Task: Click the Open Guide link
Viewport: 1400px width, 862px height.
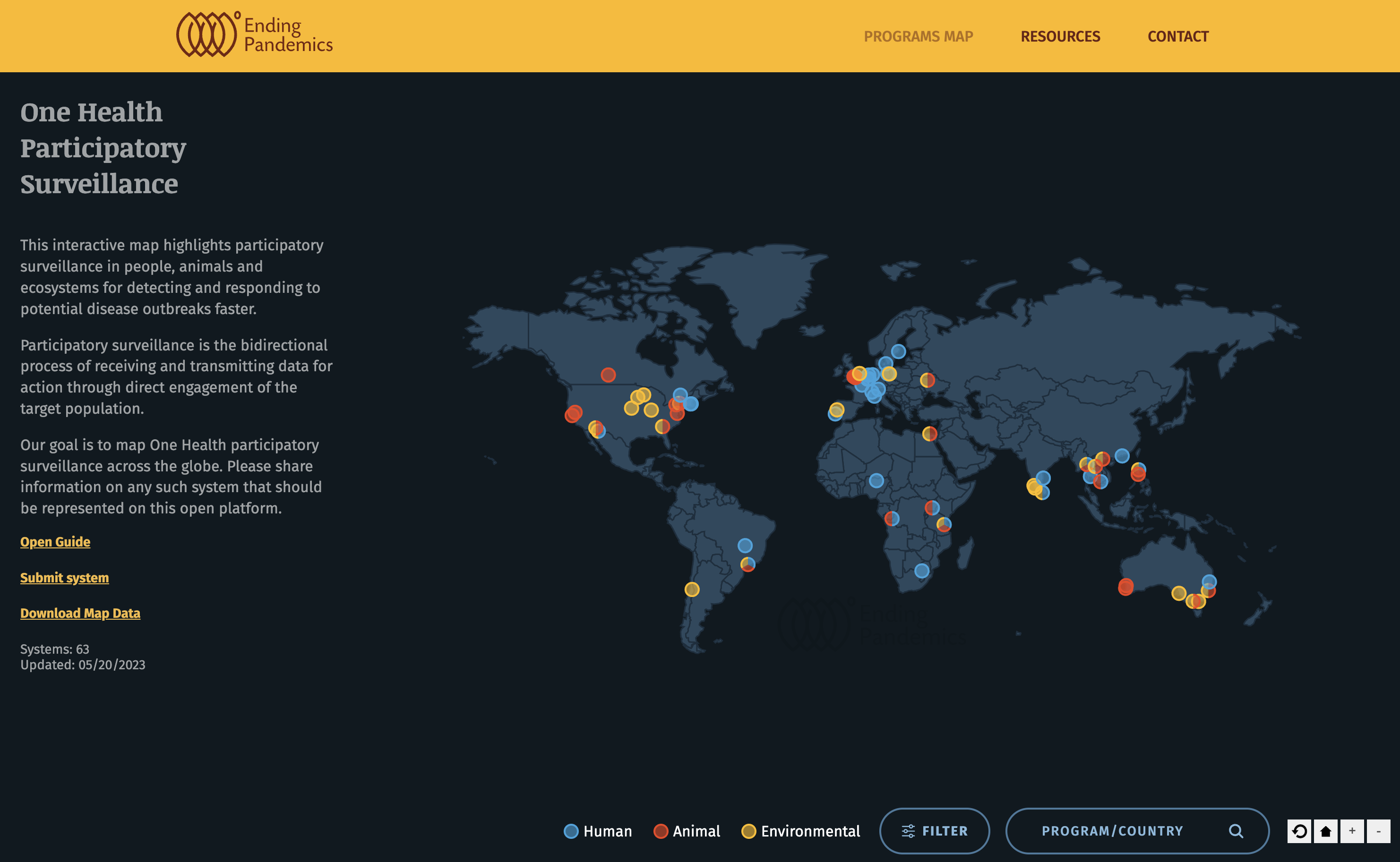Action: (55, 542)
